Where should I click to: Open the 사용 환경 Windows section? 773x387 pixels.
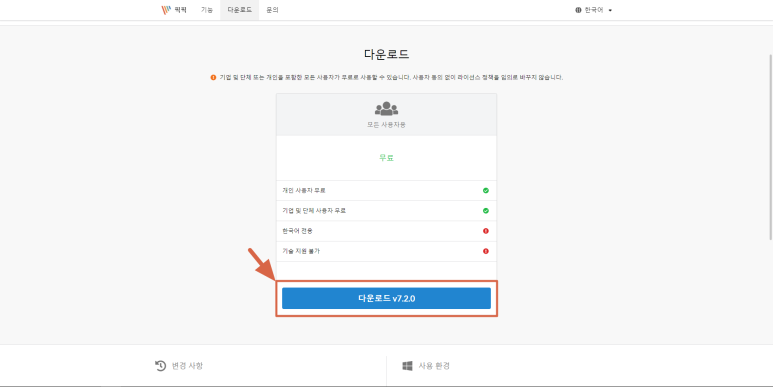tap(426, 366)
